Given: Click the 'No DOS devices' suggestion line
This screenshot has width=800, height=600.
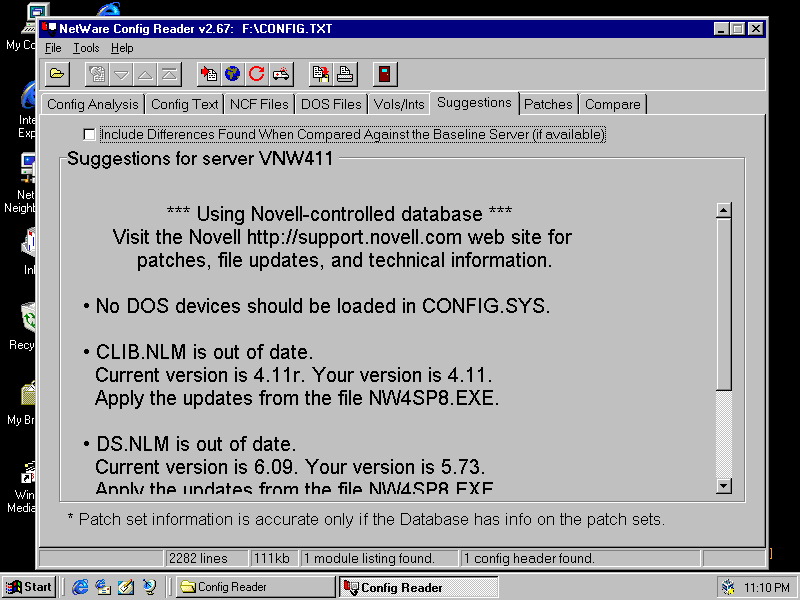Looking at the screenshot, I should click(x=322, y=306).
